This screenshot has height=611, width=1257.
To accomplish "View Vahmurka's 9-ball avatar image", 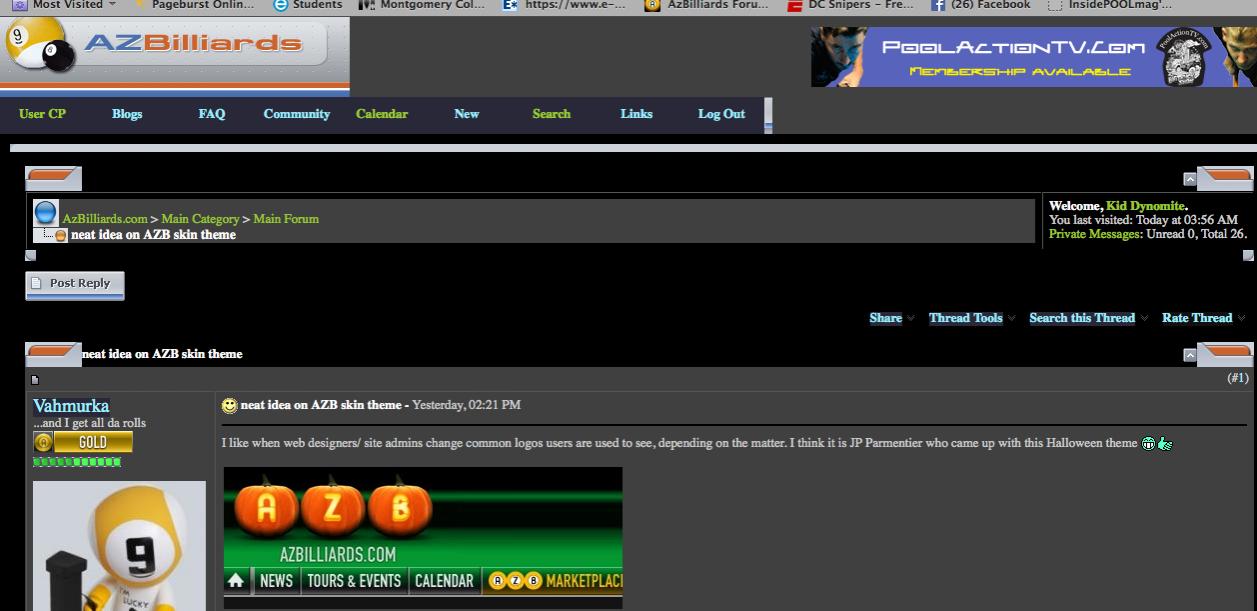I will click(x=119, y=546).
